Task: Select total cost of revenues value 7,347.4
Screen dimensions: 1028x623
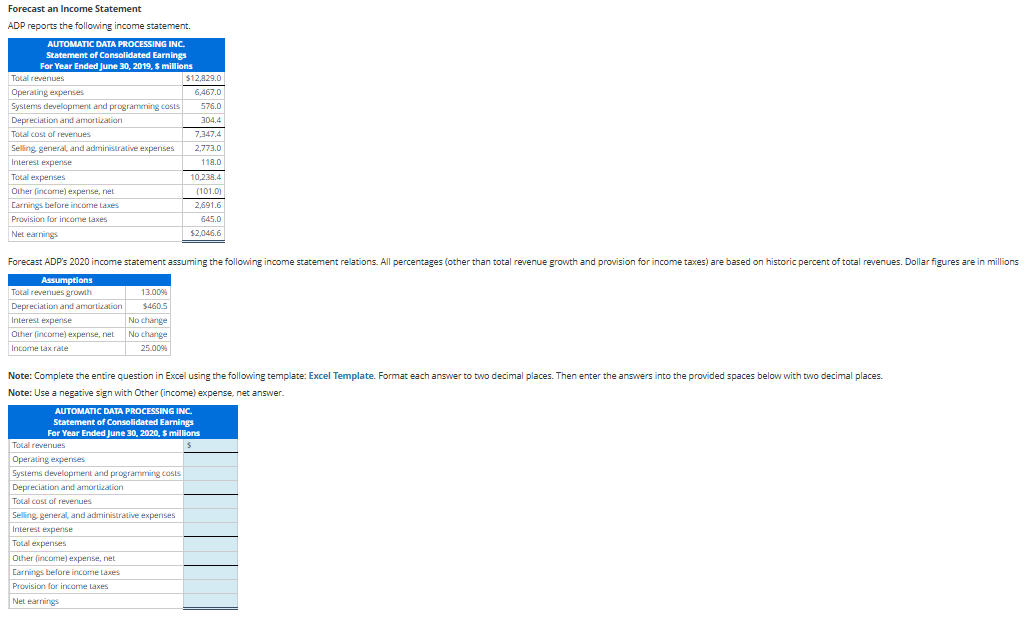Action: coord(208,134)
